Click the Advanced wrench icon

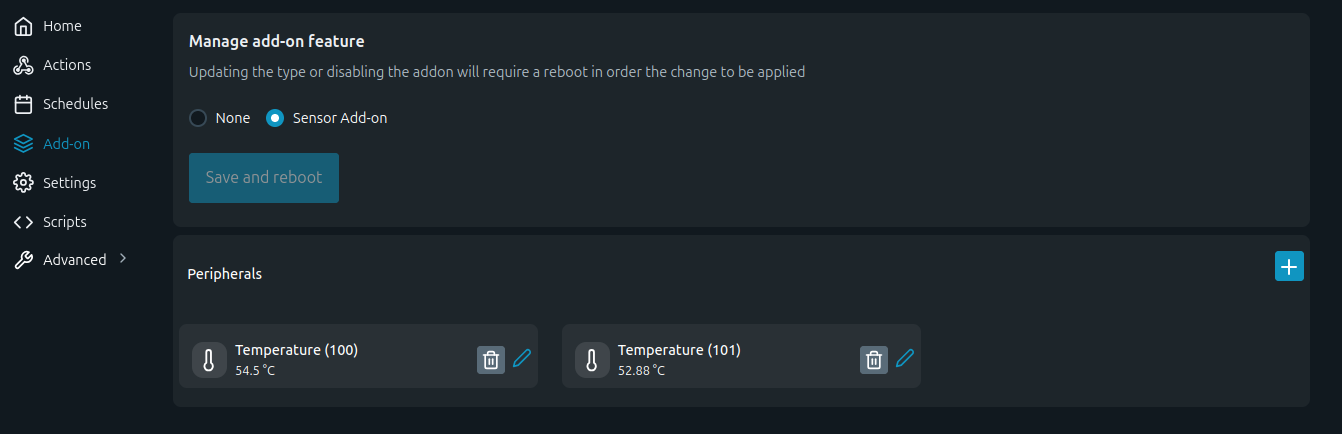pyautogui.click(x=23, y=260)
